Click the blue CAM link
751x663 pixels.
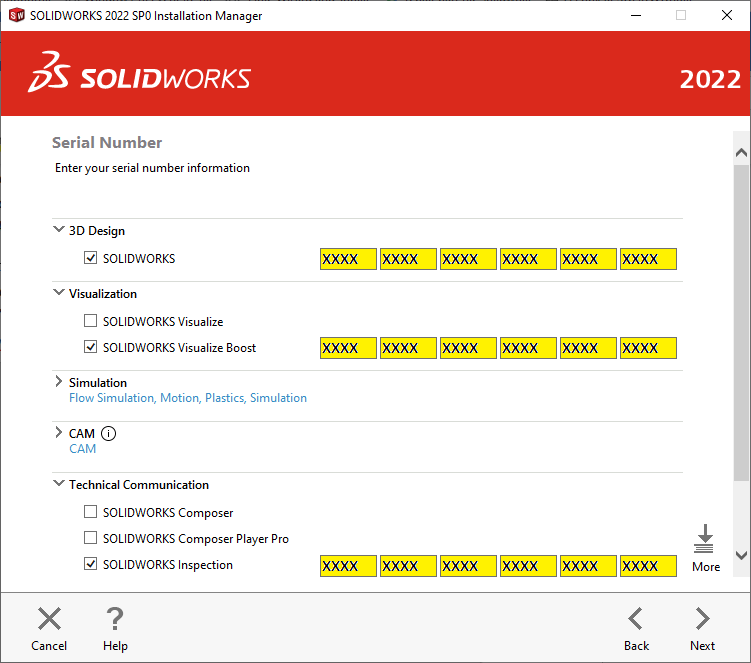pos(83,449)
